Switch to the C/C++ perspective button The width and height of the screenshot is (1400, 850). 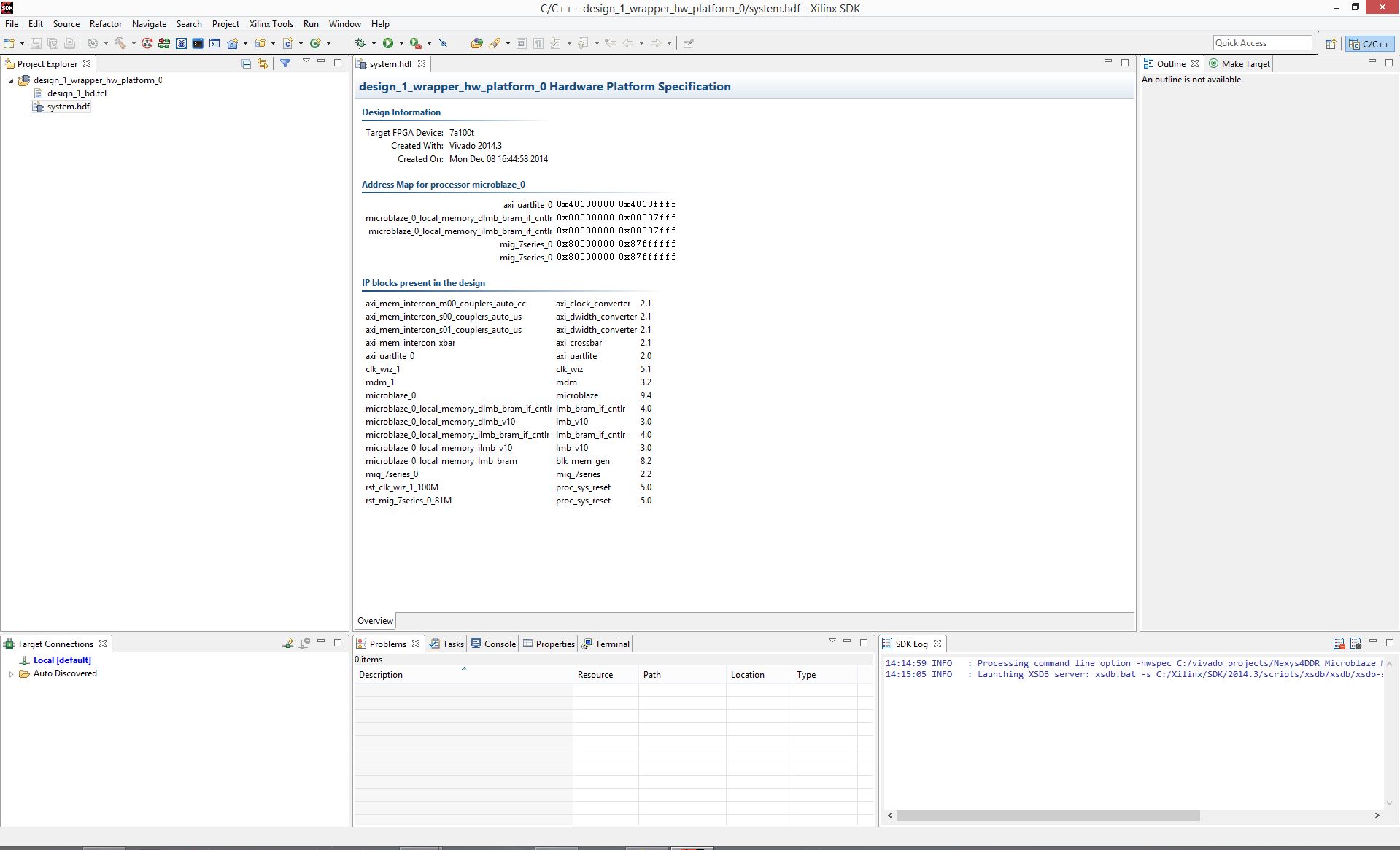pos(1370,44)
